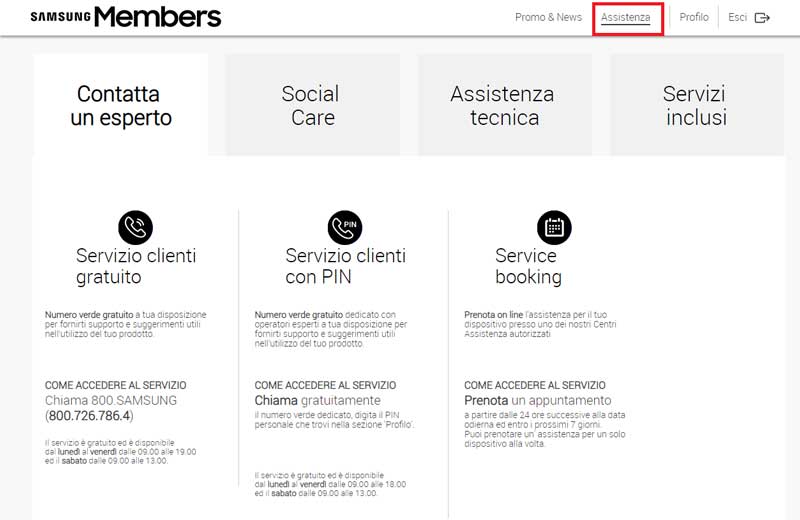Click the Servizio clienti con PIN heading

345,266
